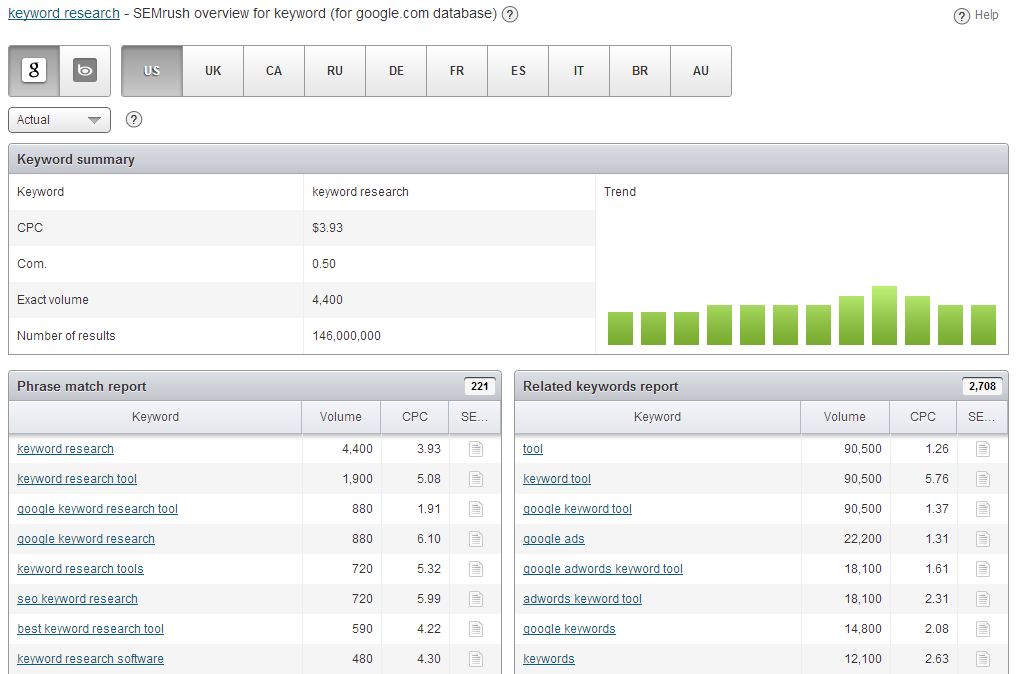Click the 221 count badge in Phrase match
This screenshot has width=1019, height=674.
(479, 387)
